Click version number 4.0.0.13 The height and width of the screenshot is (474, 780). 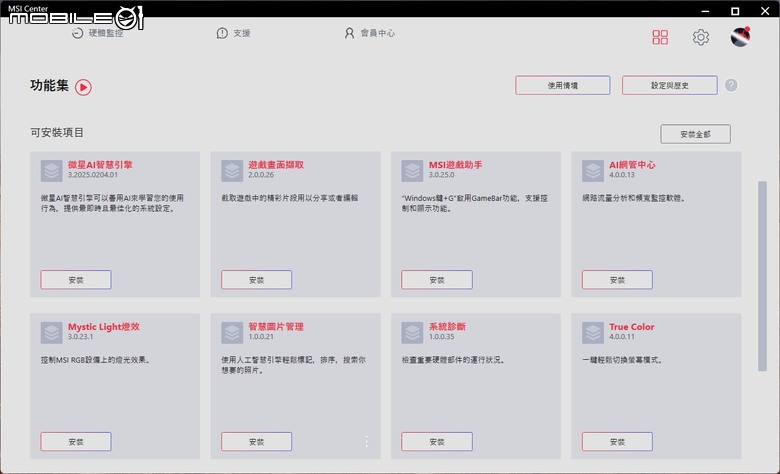coord(622,175)
